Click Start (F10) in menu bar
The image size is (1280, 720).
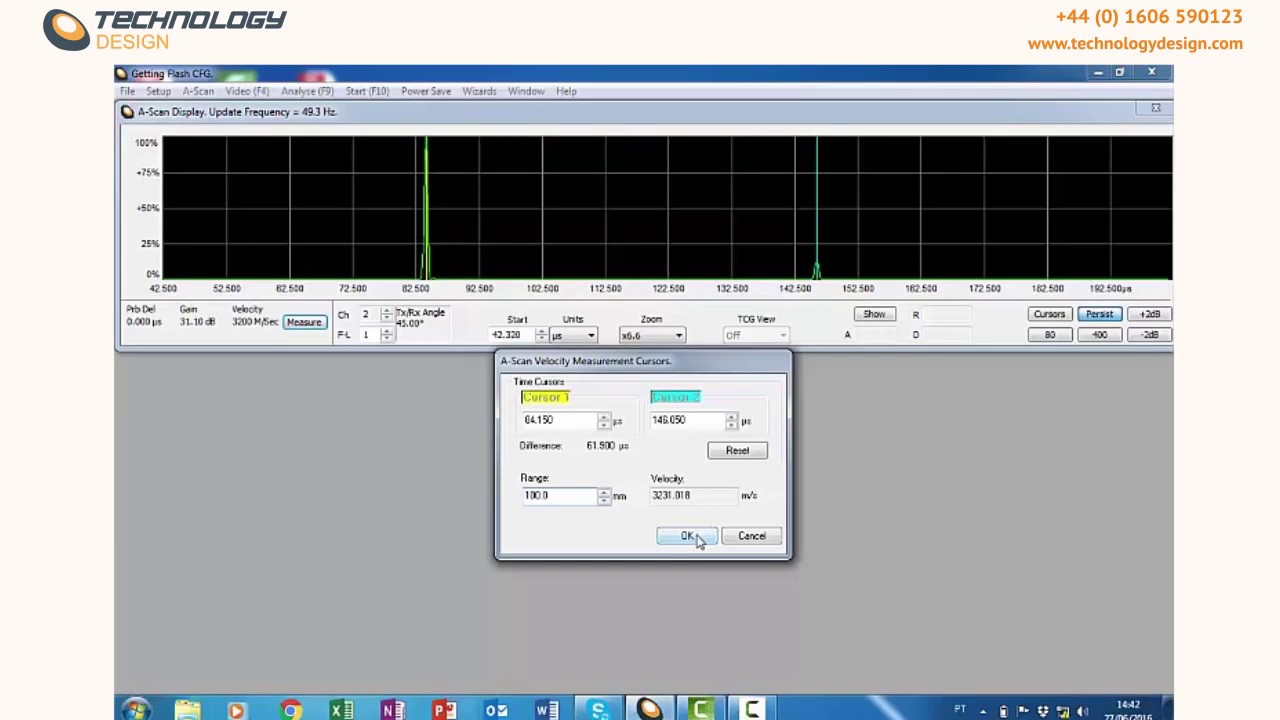[x=367, y=91]
